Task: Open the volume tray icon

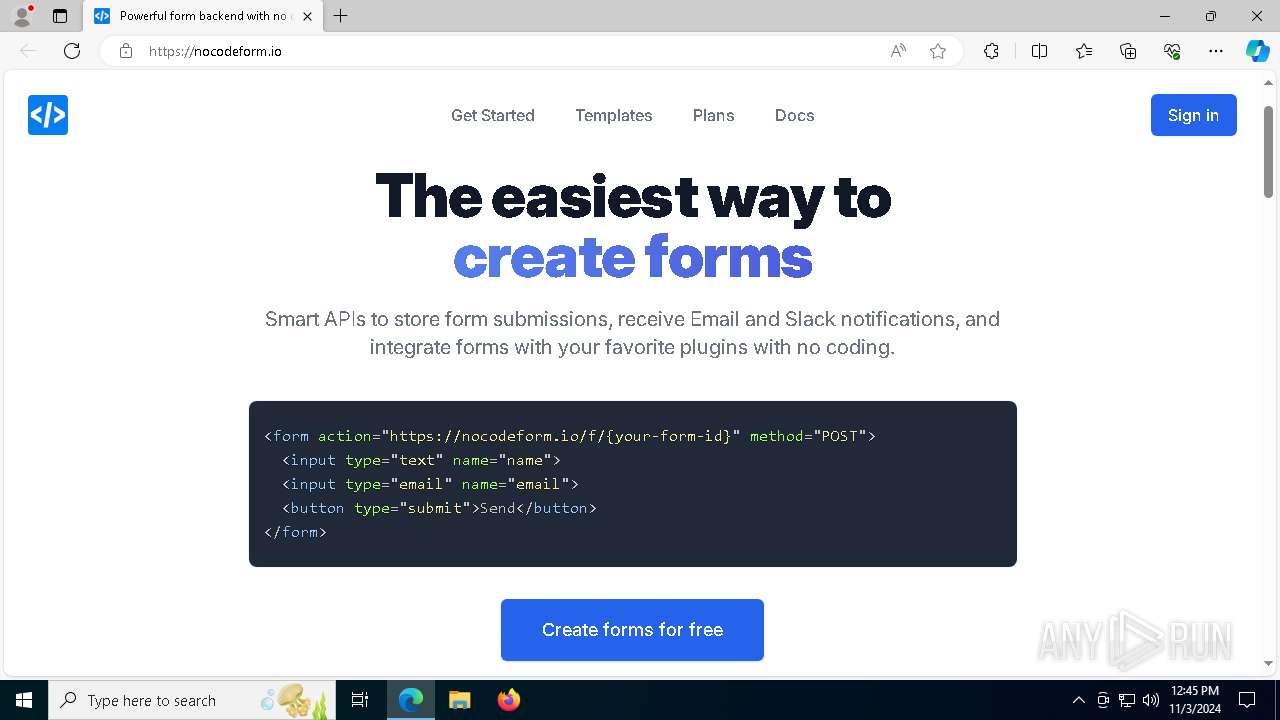Action: coord(1151,700)
